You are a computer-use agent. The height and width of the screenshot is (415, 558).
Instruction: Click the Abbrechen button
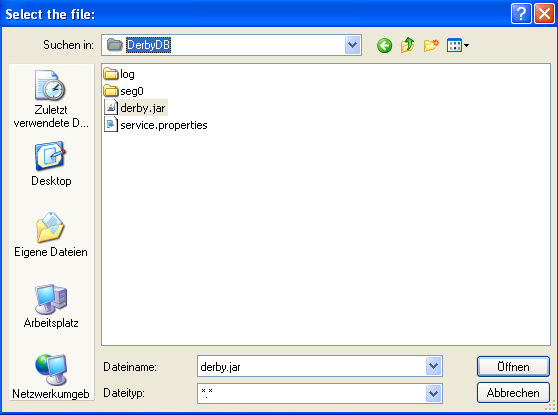pyautogui.click(x=513, y=393)
